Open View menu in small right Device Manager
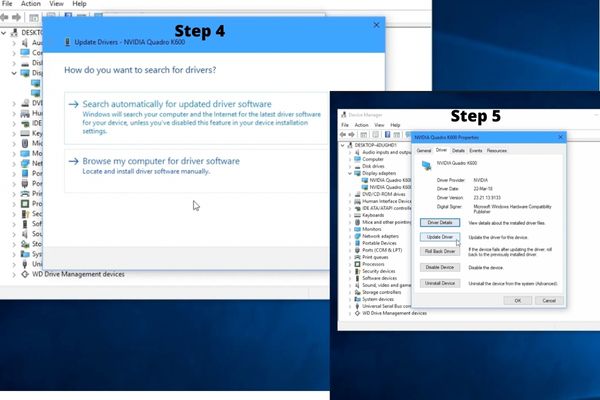Image resolution: width=600 pixels, height=400 pixels. [379, 125]
